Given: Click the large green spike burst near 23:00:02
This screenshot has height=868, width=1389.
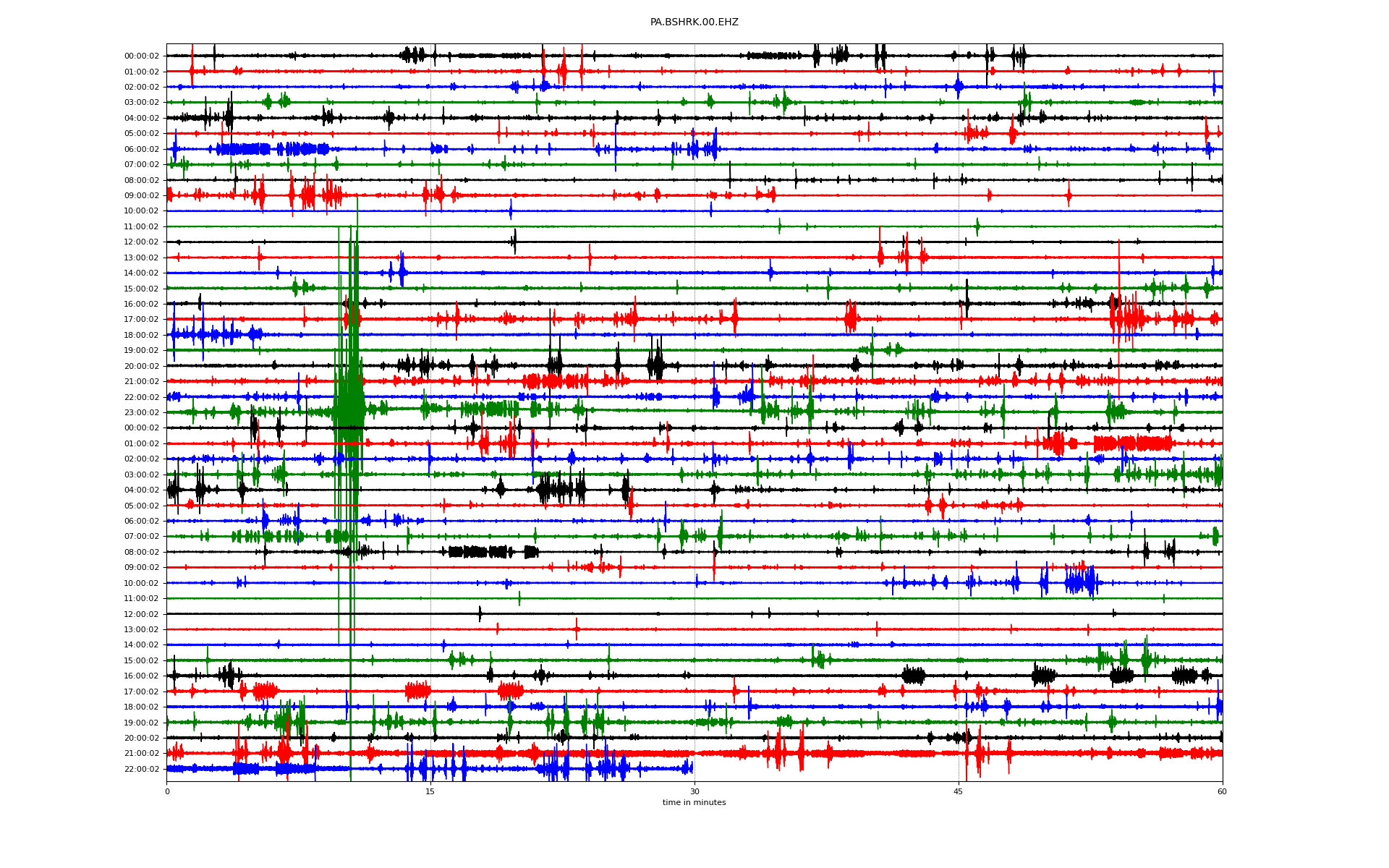Looking at the screenshot, I should (x=350, y=411).
